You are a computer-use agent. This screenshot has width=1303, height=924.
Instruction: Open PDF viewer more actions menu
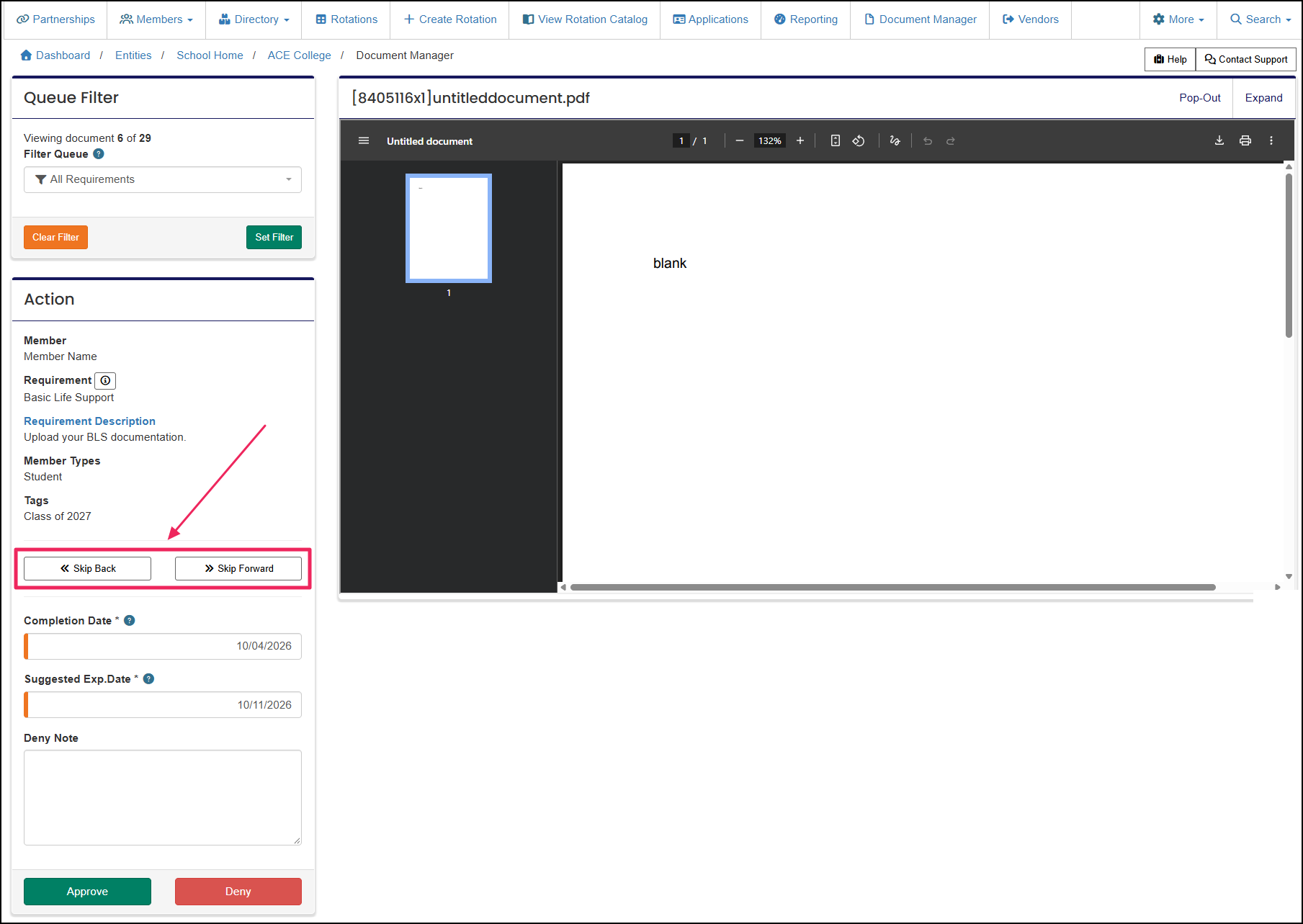[x=1271, y=141]
